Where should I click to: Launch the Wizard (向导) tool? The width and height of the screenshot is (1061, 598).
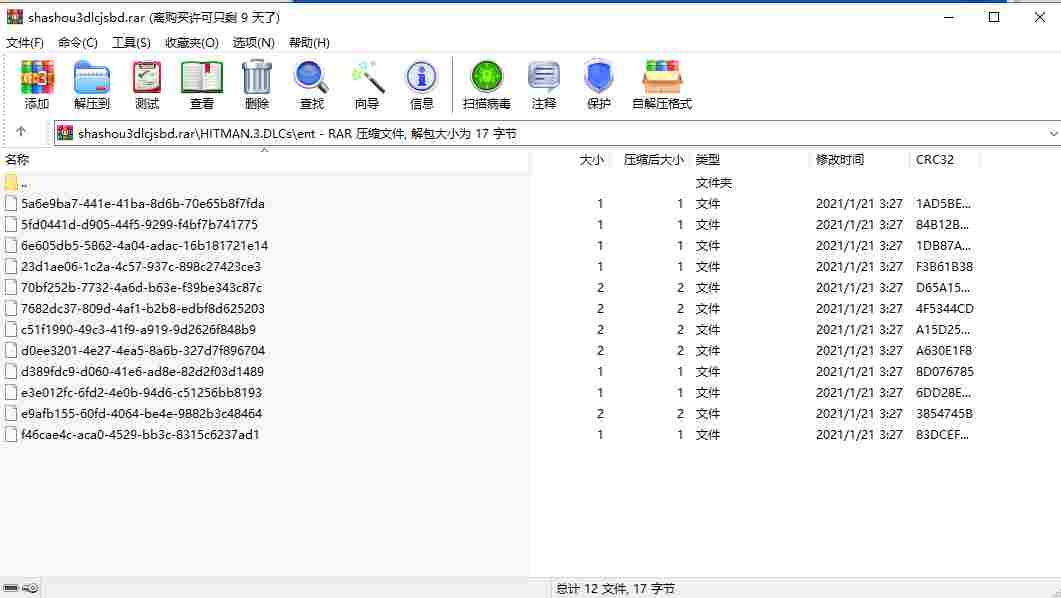[x=367, y=85]
